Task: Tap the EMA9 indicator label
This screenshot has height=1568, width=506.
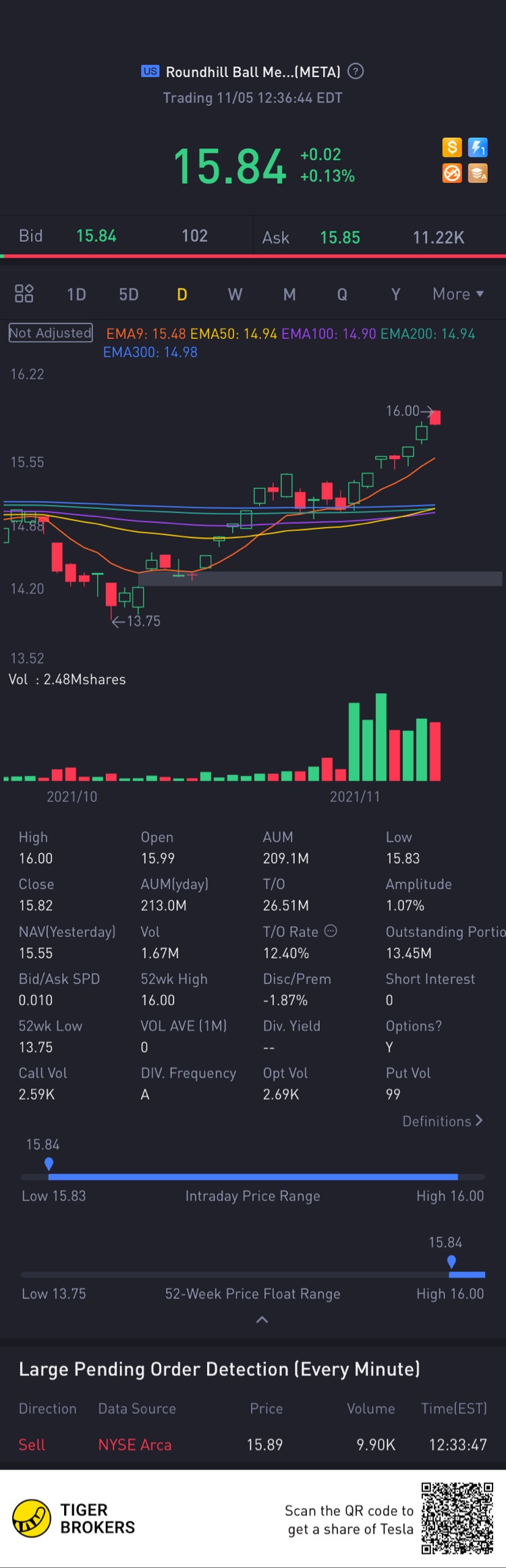Action: (x=146, y=334)
